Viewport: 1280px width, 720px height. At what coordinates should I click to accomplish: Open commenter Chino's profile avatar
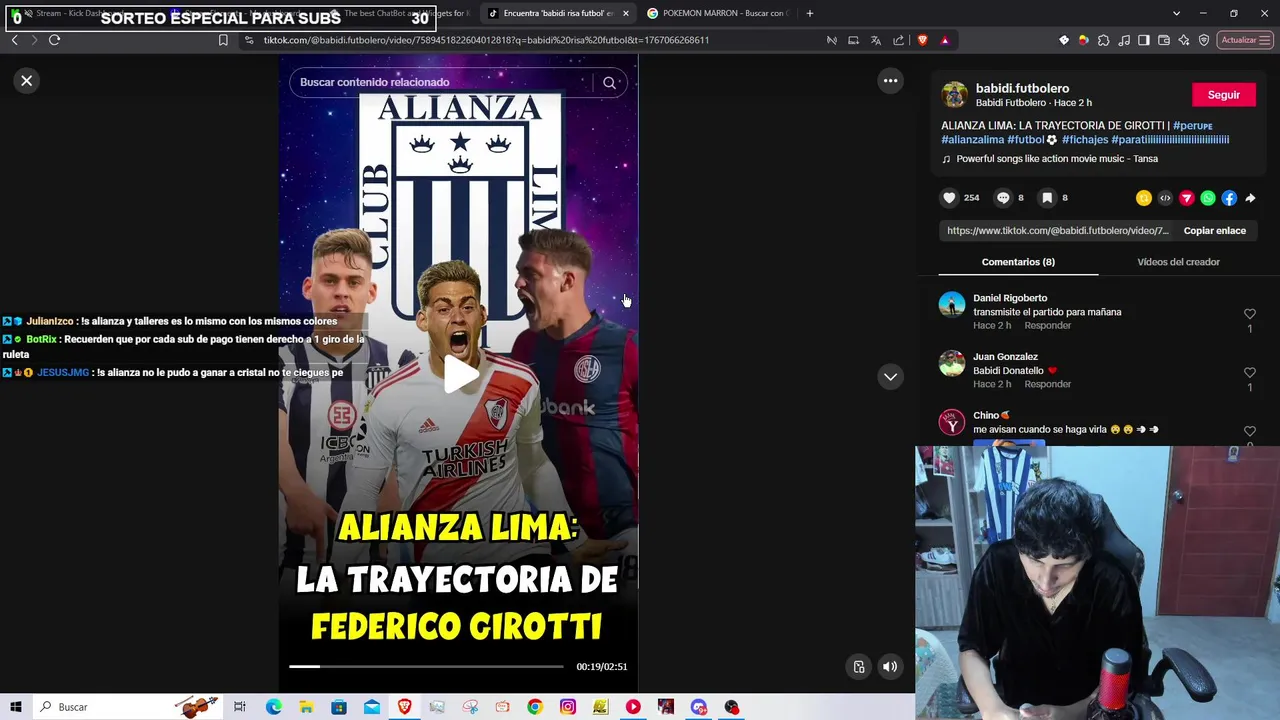(952, 421)
